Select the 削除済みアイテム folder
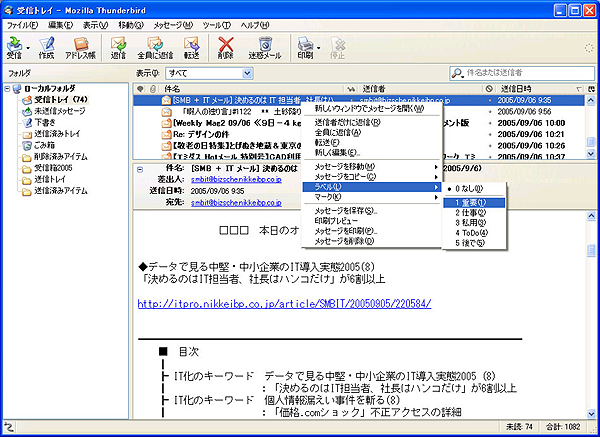The width and height of the screenshot is (600, 437). pyautogui.click(x=55, y=157)
